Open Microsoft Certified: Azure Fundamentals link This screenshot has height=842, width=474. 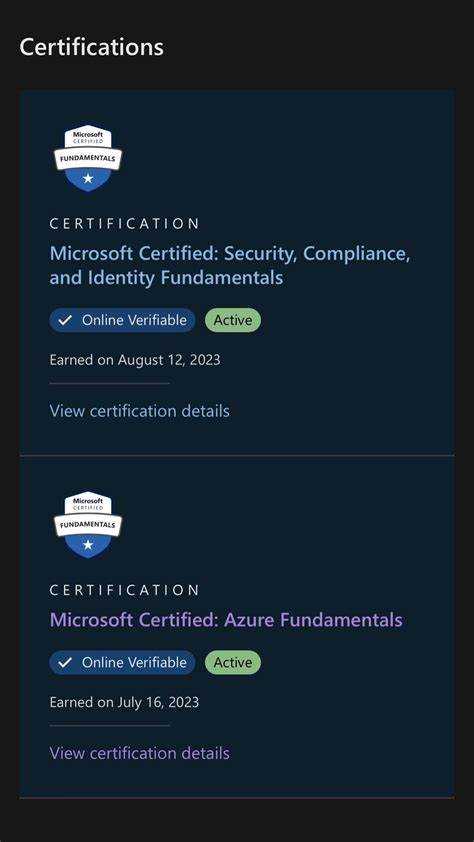click(x=226, y=620)
